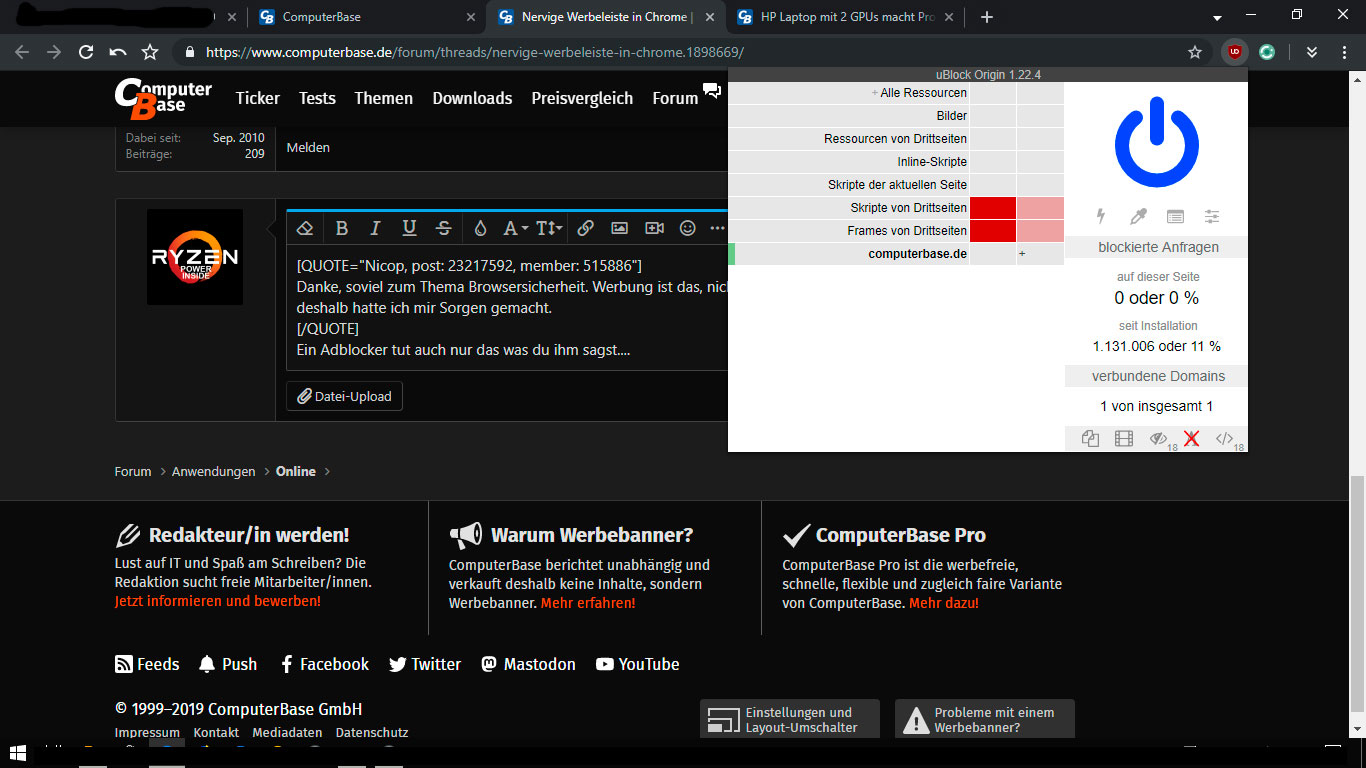Open Chrome tab search dropdown arrow

1217,17
